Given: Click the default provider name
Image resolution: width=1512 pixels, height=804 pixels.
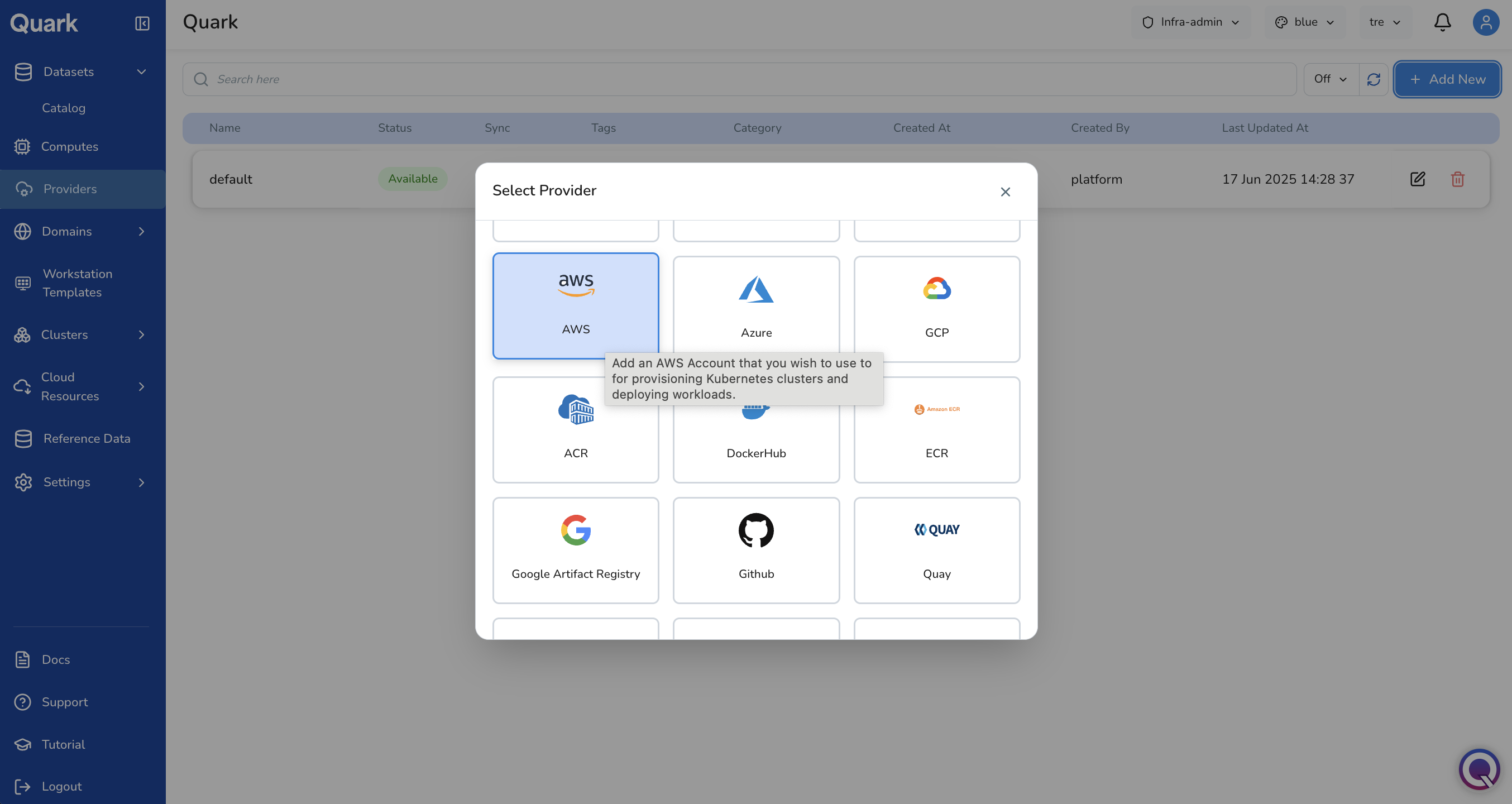Looking at the screenshot, I should click(x=231, y=179).
